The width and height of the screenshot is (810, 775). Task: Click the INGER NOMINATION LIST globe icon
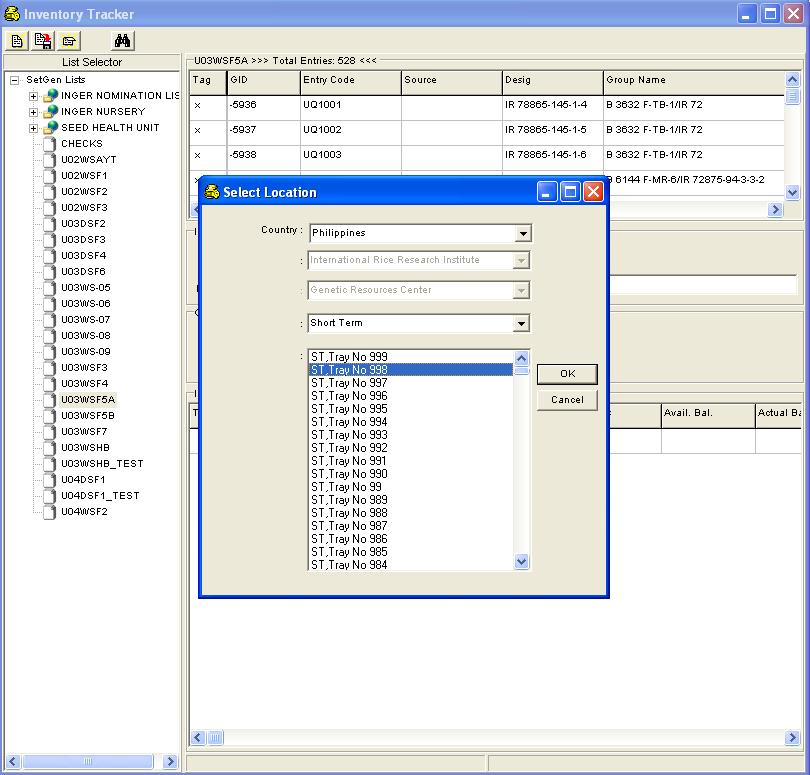(51, 96)
